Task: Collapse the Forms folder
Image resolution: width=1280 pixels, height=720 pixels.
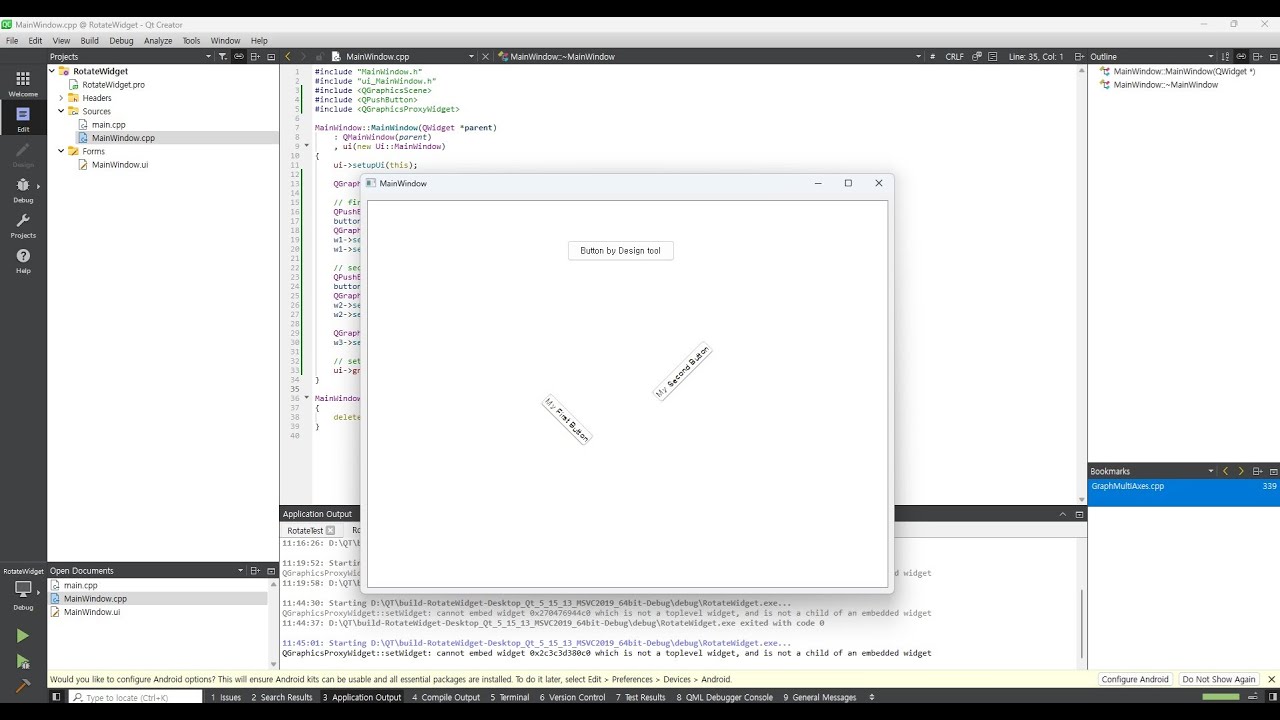Action: coord(61,151)
